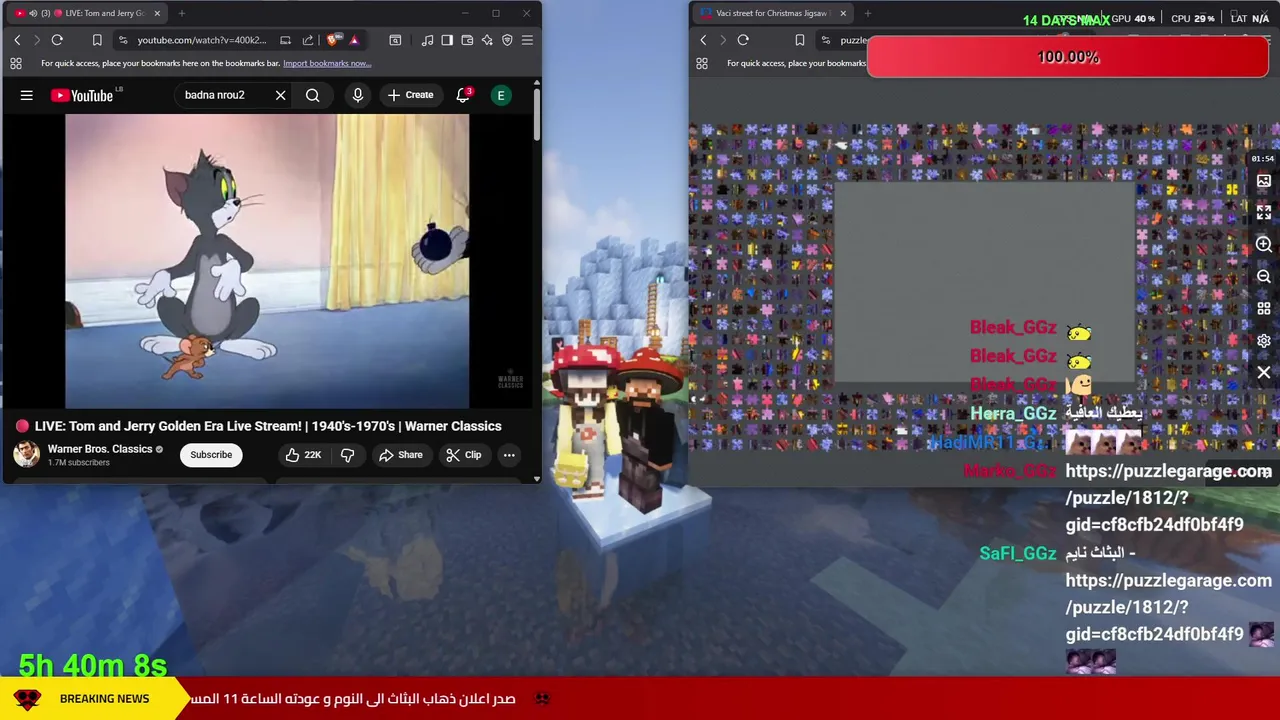Open Brave VPN shield icon
The width and height of the screenshot is (1280, 720).
(x=507, y=40)
